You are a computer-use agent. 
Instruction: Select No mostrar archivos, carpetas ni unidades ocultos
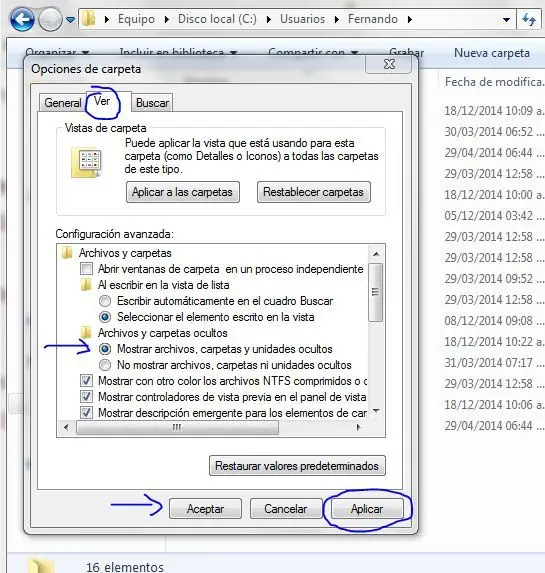[105, 365]
